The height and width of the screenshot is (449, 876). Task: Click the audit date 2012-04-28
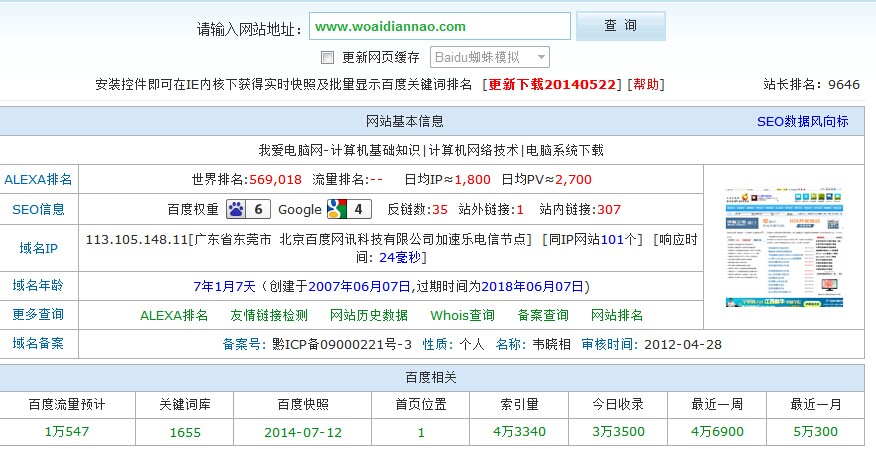[x=683, y=345]
